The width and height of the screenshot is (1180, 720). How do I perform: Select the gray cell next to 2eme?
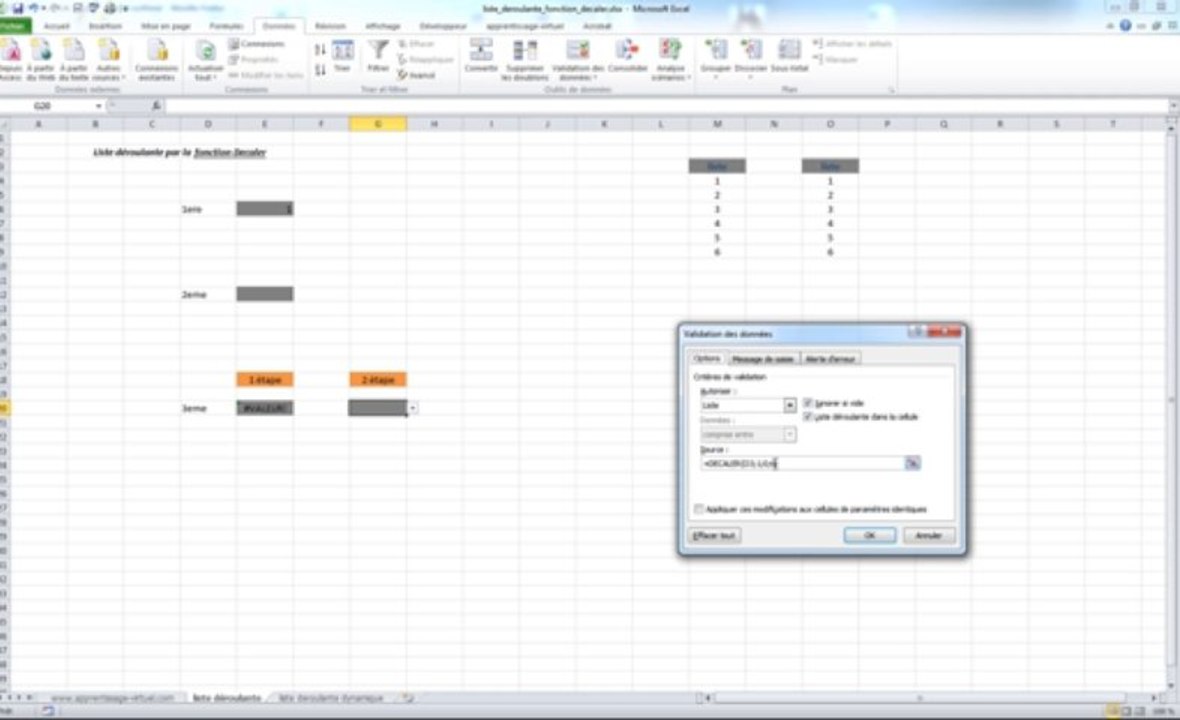[265, 294]
